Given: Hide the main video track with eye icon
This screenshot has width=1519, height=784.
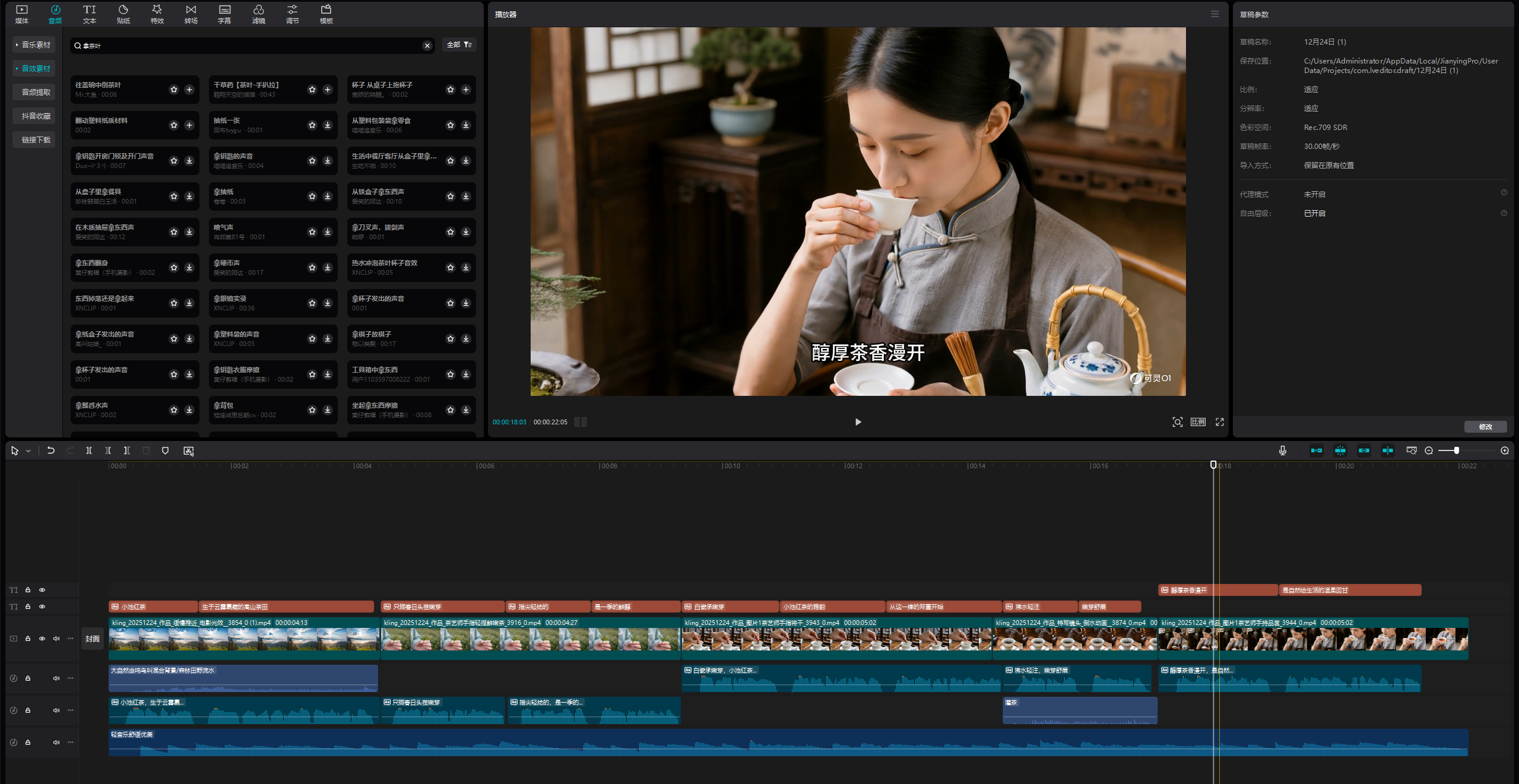Looking at the screenshot, I should [x=42, y=639].
